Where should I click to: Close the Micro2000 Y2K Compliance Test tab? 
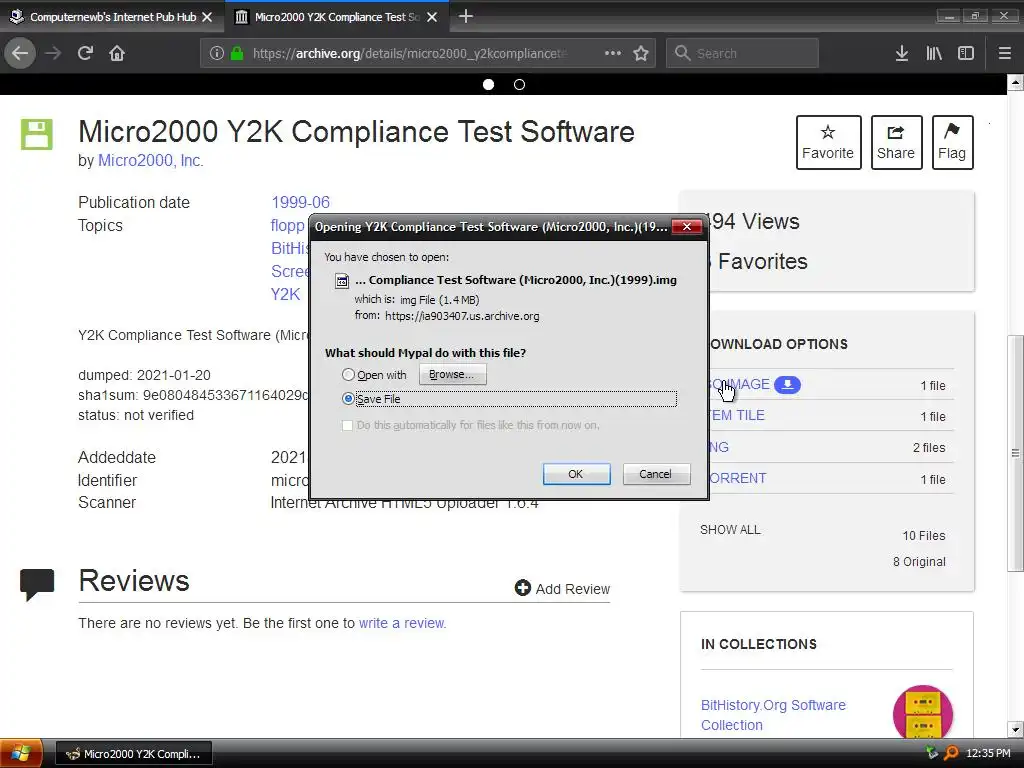(432, 17)
